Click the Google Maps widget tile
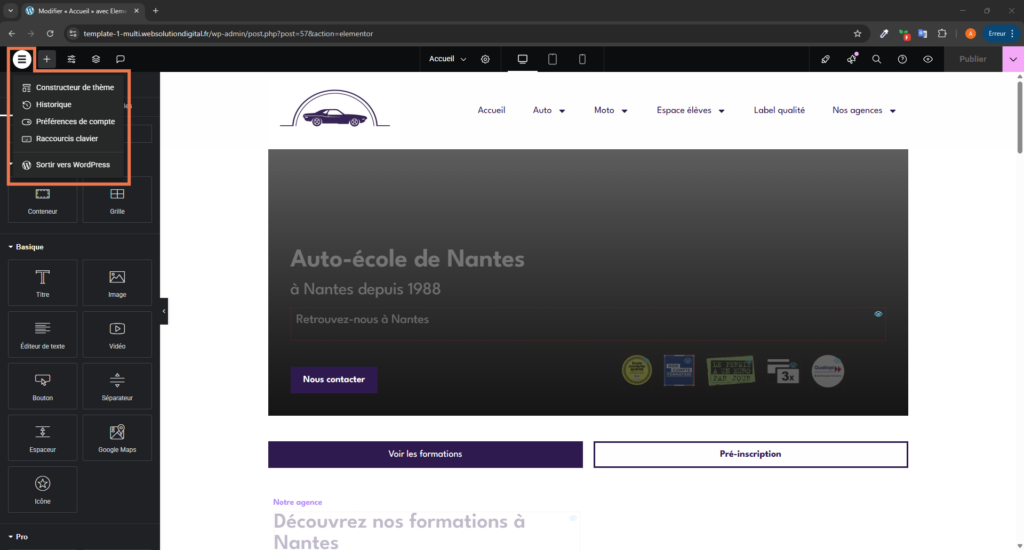The height and width of the screenshot is (550, 1024). click(117, 437)
